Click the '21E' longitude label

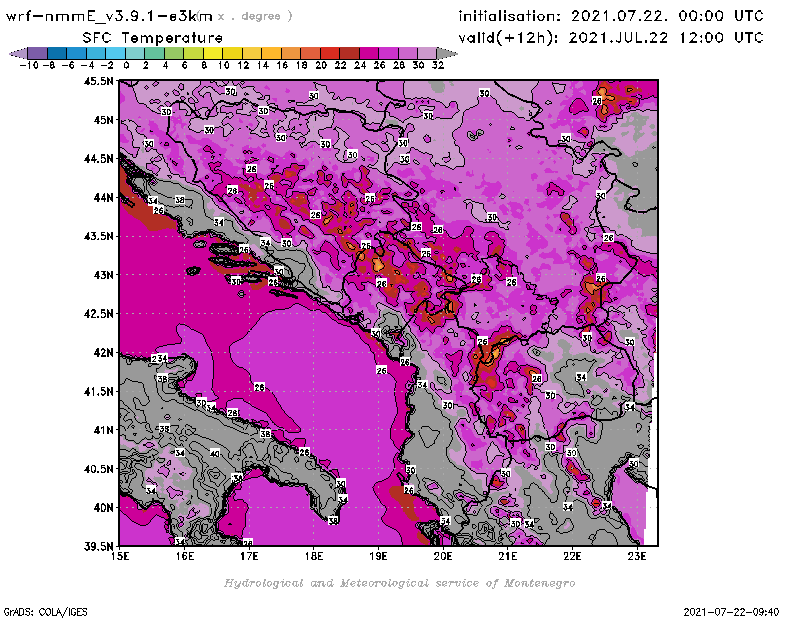508,556
